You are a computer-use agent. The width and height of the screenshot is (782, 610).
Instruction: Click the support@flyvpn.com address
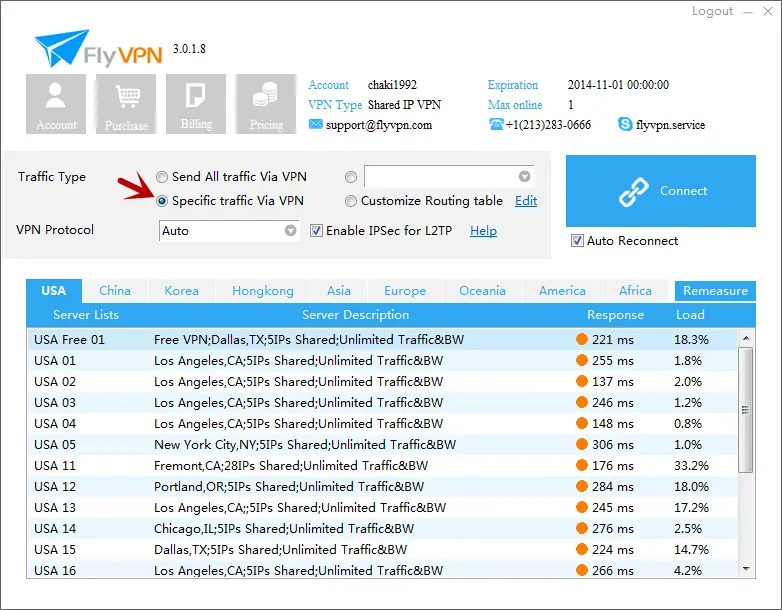coord(379,125)
